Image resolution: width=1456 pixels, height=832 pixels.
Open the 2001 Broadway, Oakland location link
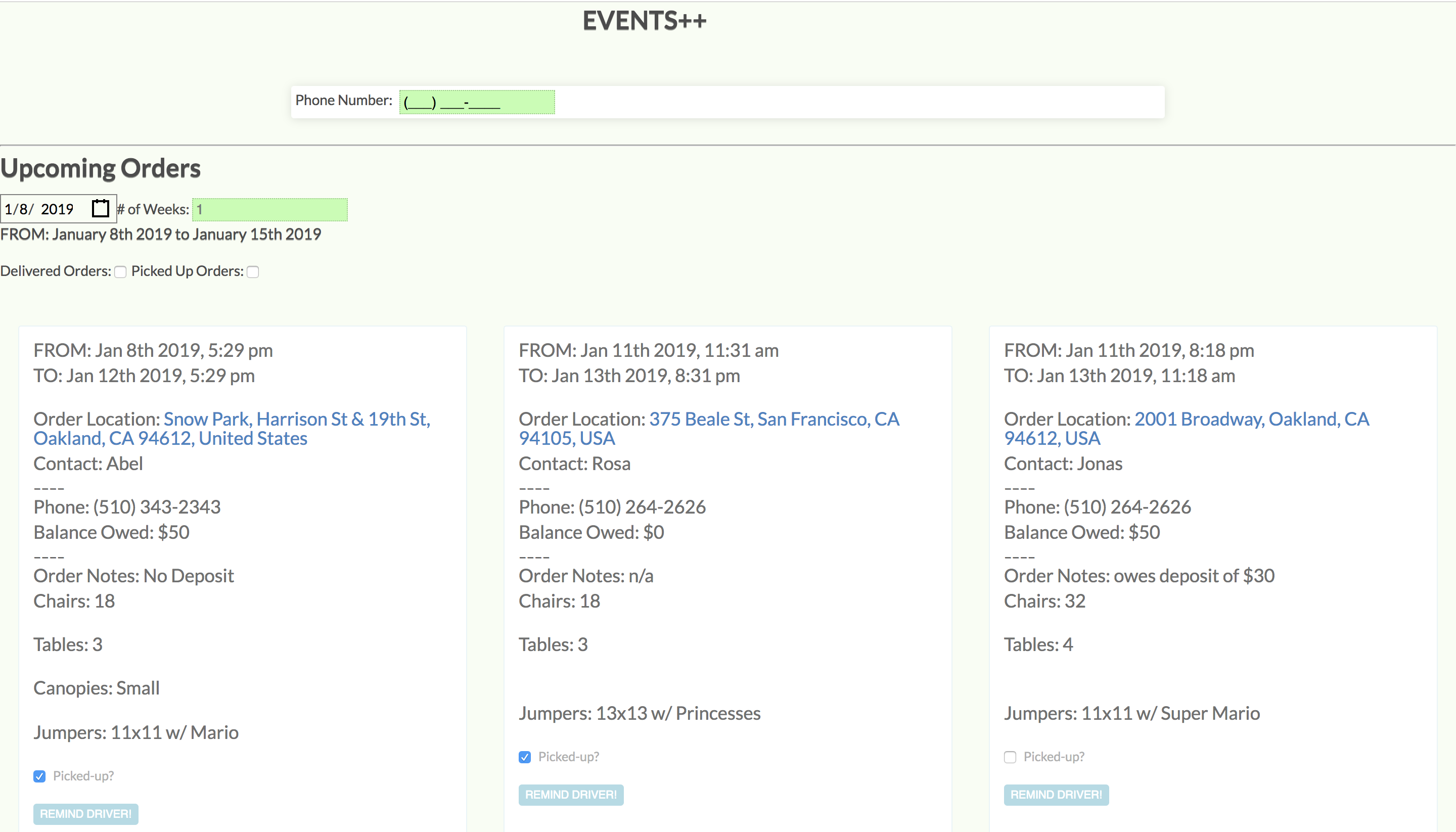click(x=1187, y=429)
